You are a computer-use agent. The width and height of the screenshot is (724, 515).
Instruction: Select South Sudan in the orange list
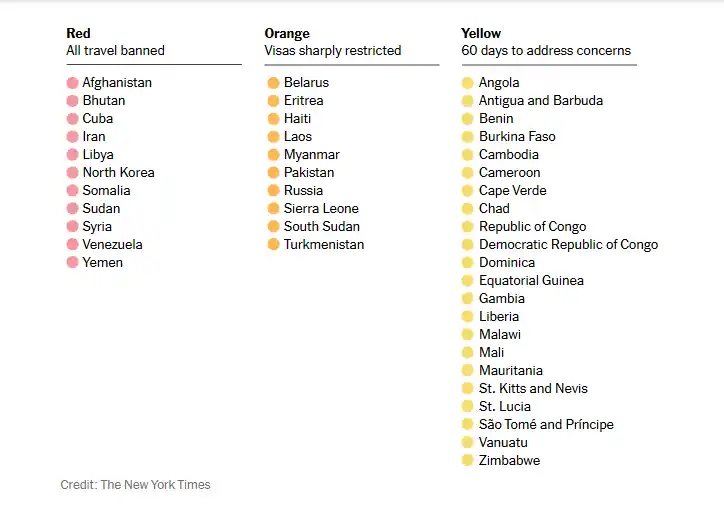321,227
